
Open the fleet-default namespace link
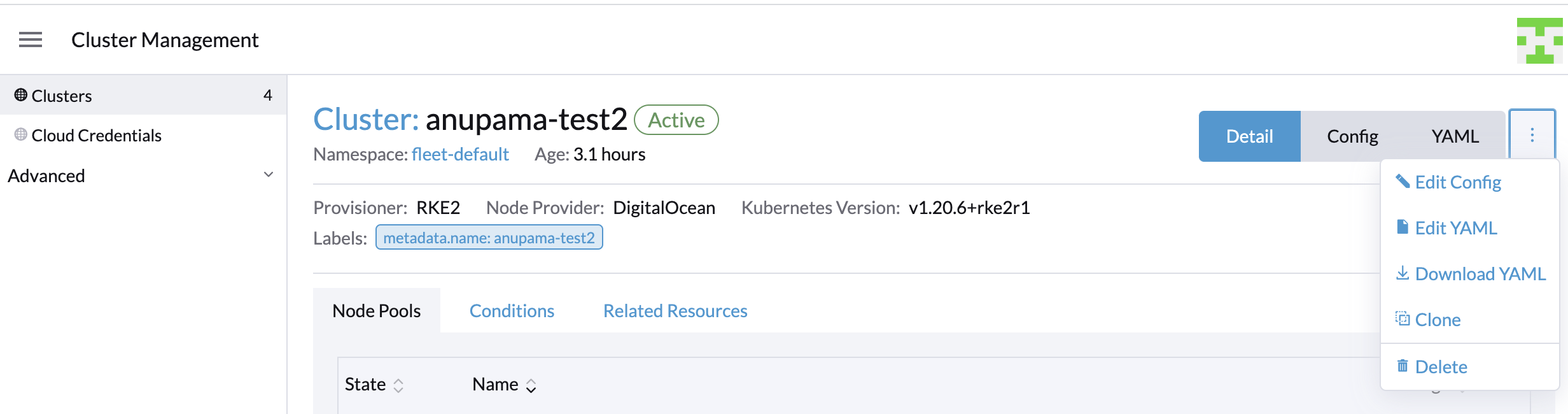coord(459,153)
